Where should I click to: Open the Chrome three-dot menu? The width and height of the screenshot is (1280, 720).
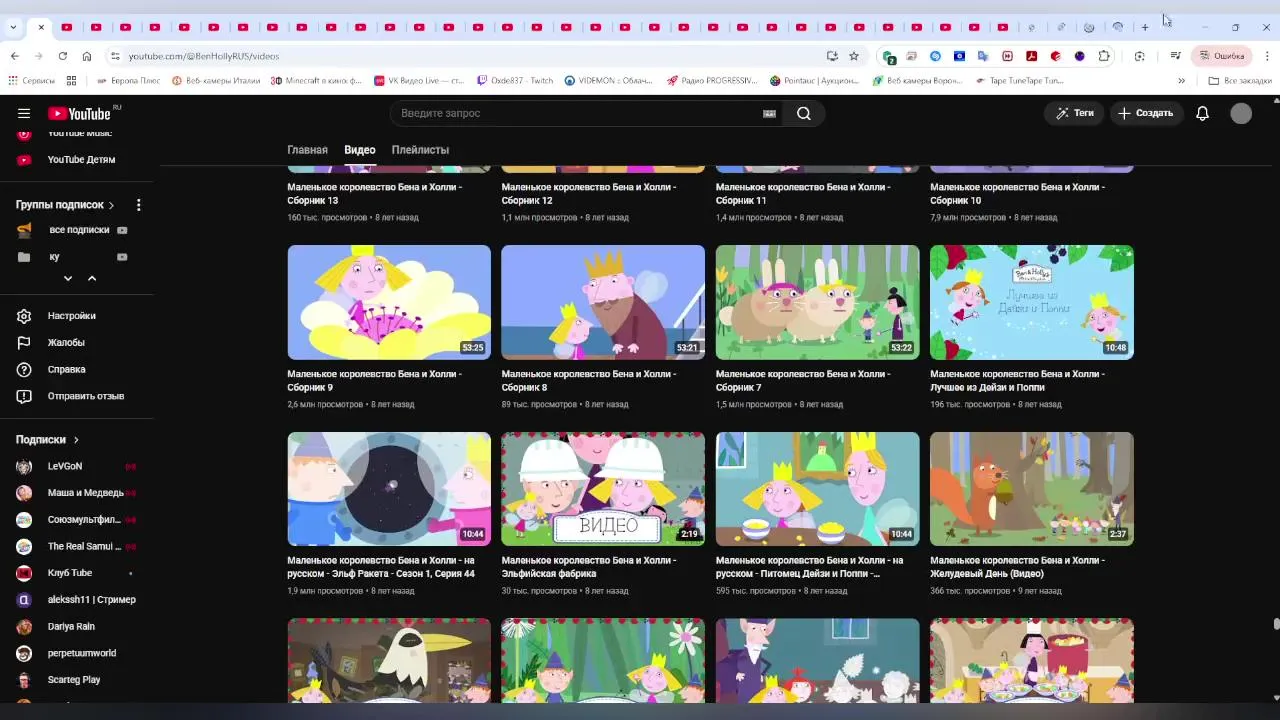click(x=1267, y=56)
